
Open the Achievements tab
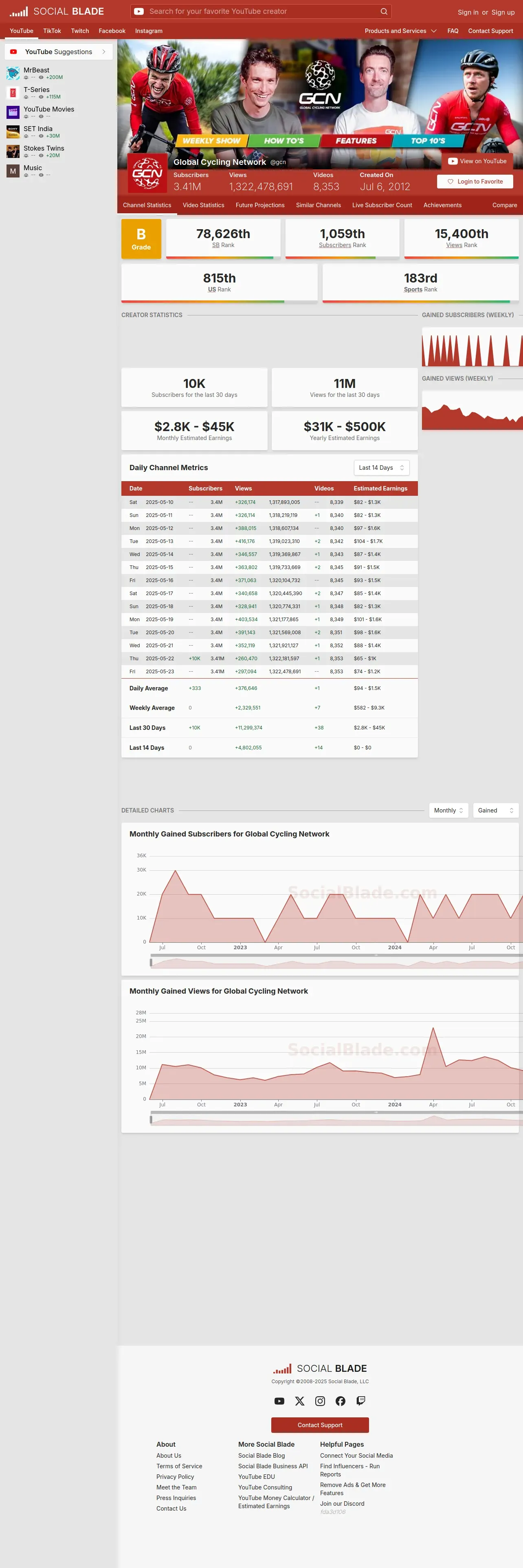443,205
